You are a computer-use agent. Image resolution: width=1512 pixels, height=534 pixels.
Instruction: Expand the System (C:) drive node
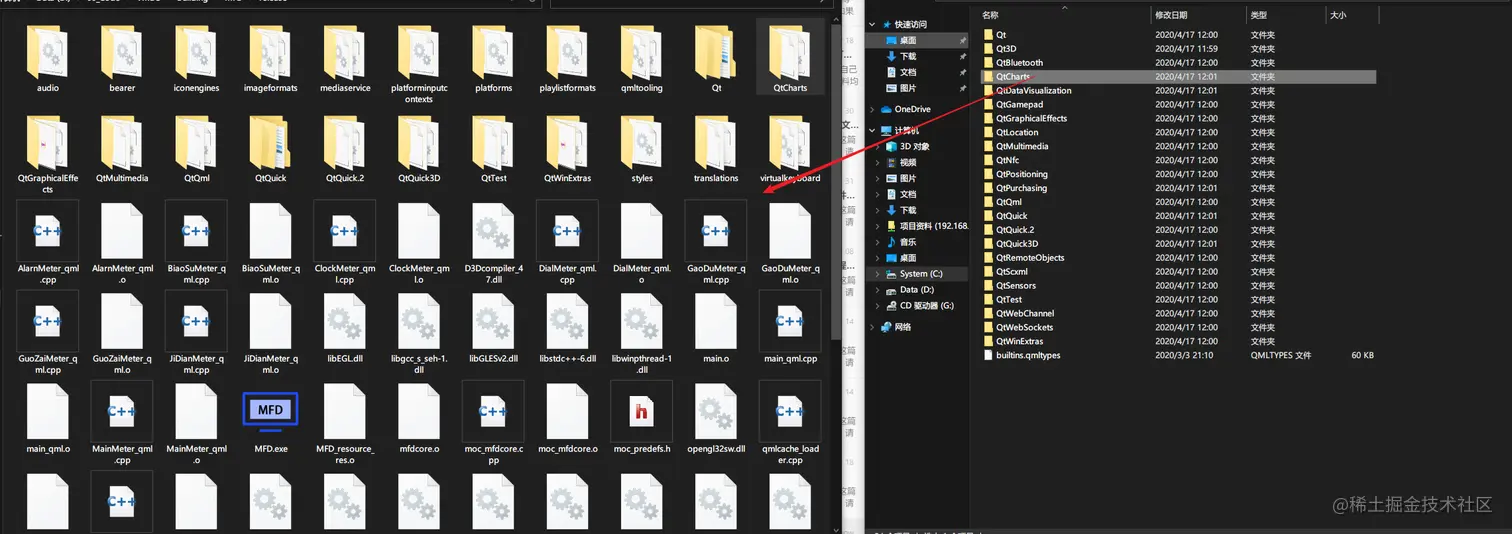879,274
